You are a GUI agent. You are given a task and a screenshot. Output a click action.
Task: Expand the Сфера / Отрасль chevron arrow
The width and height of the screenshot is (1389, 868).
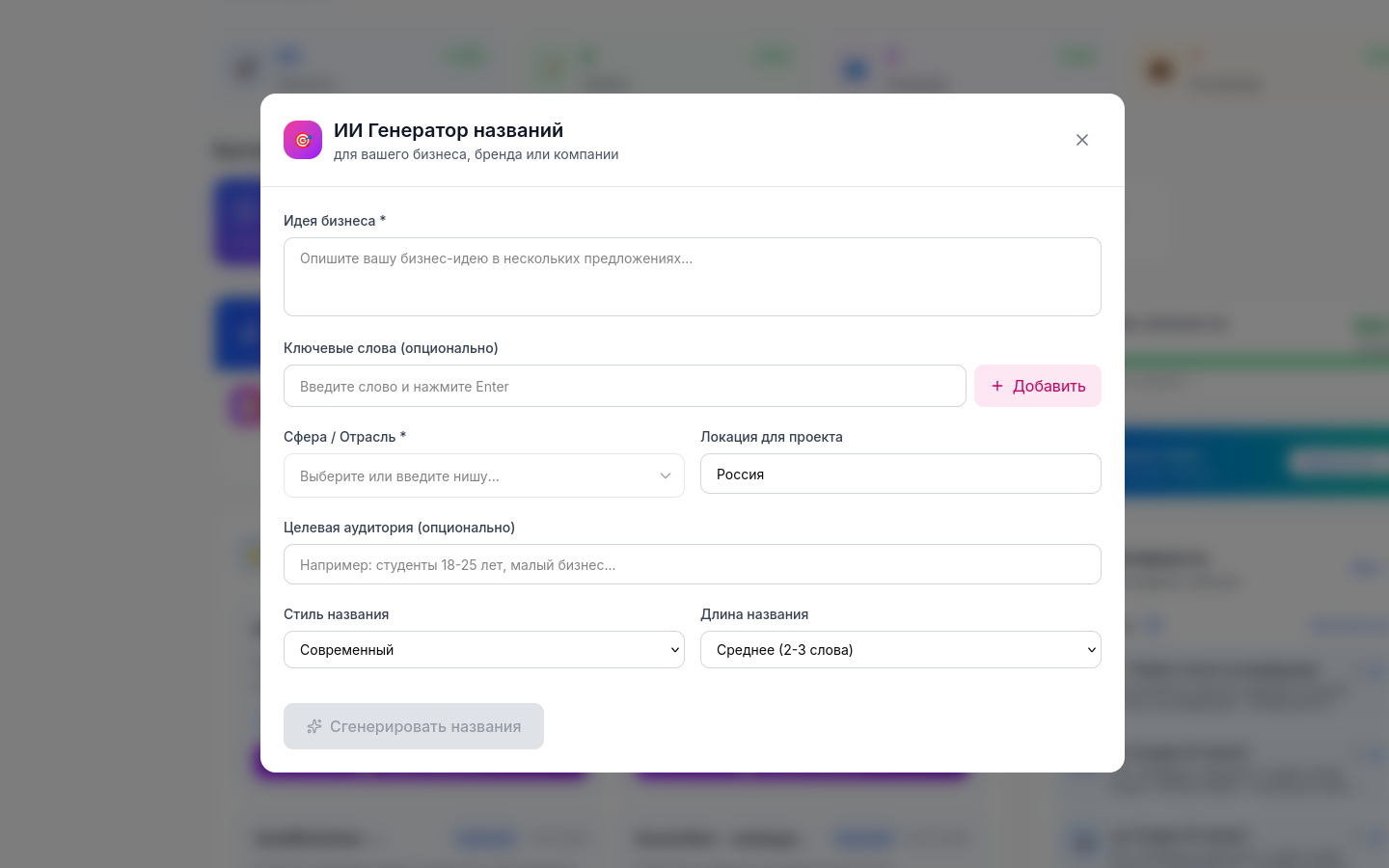click(666, 475)
